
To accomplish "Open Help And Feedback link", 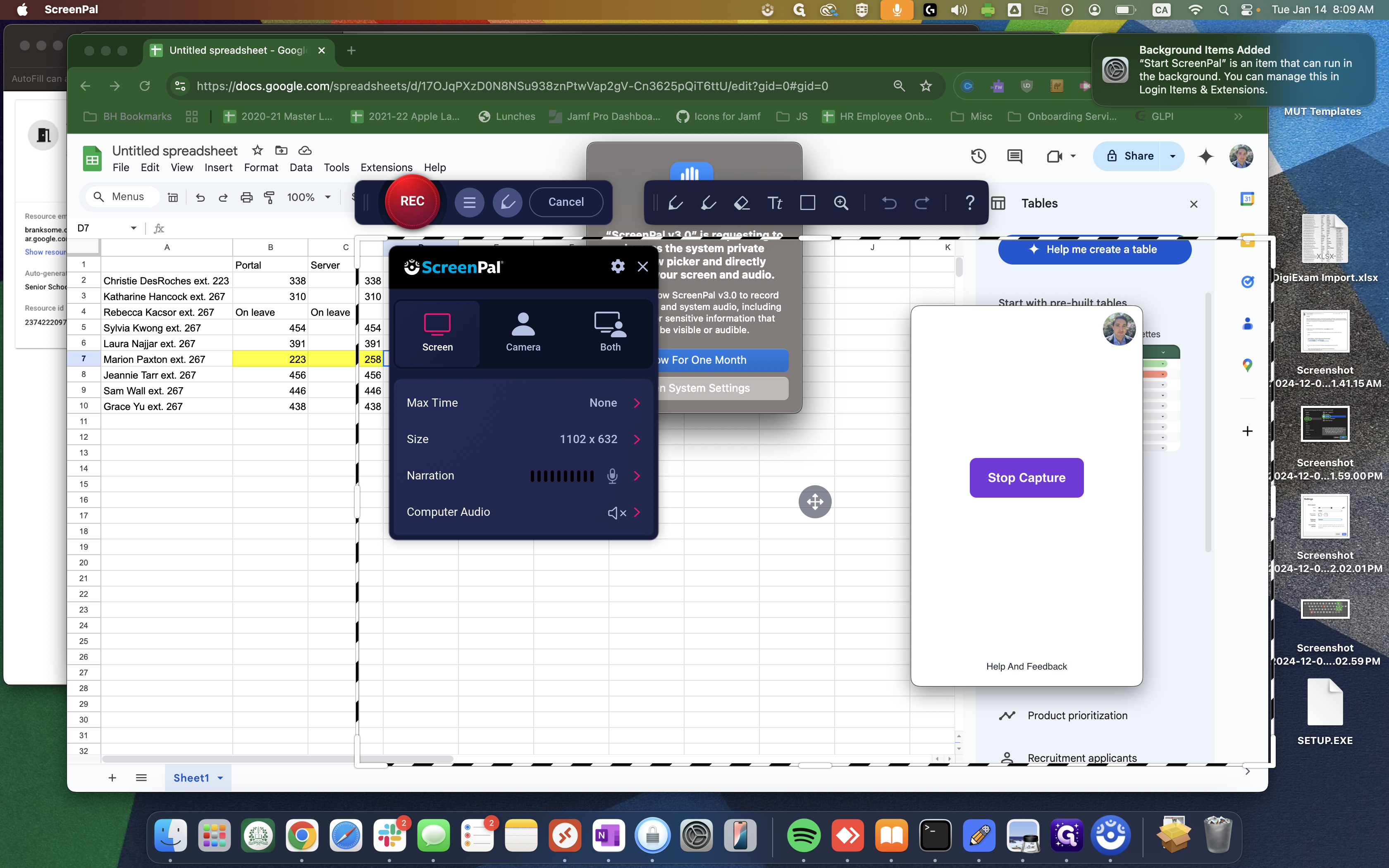I will click(x=1026, y=666).
